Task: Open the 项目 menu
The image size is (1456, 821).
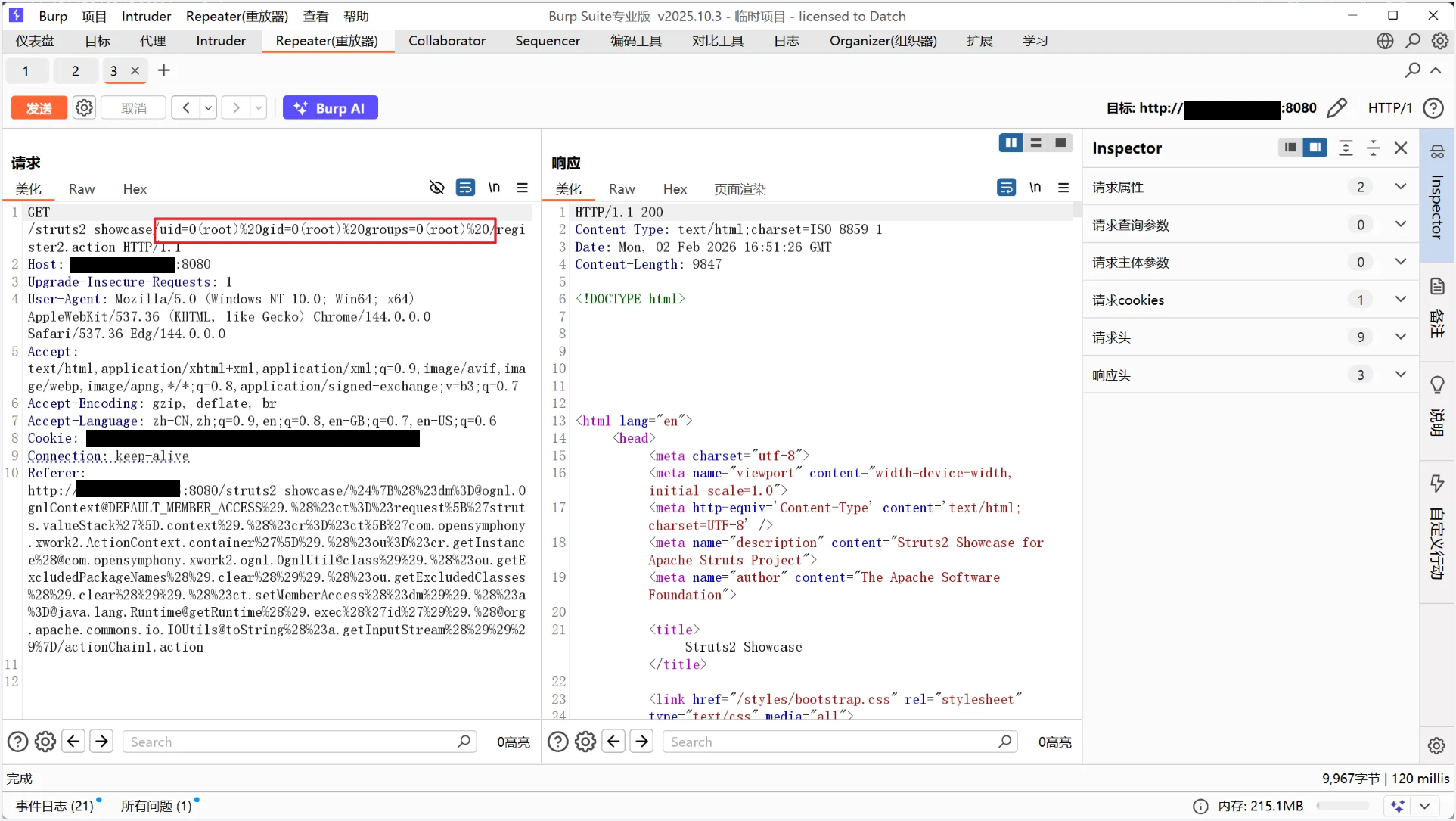Action: [95, 16]
